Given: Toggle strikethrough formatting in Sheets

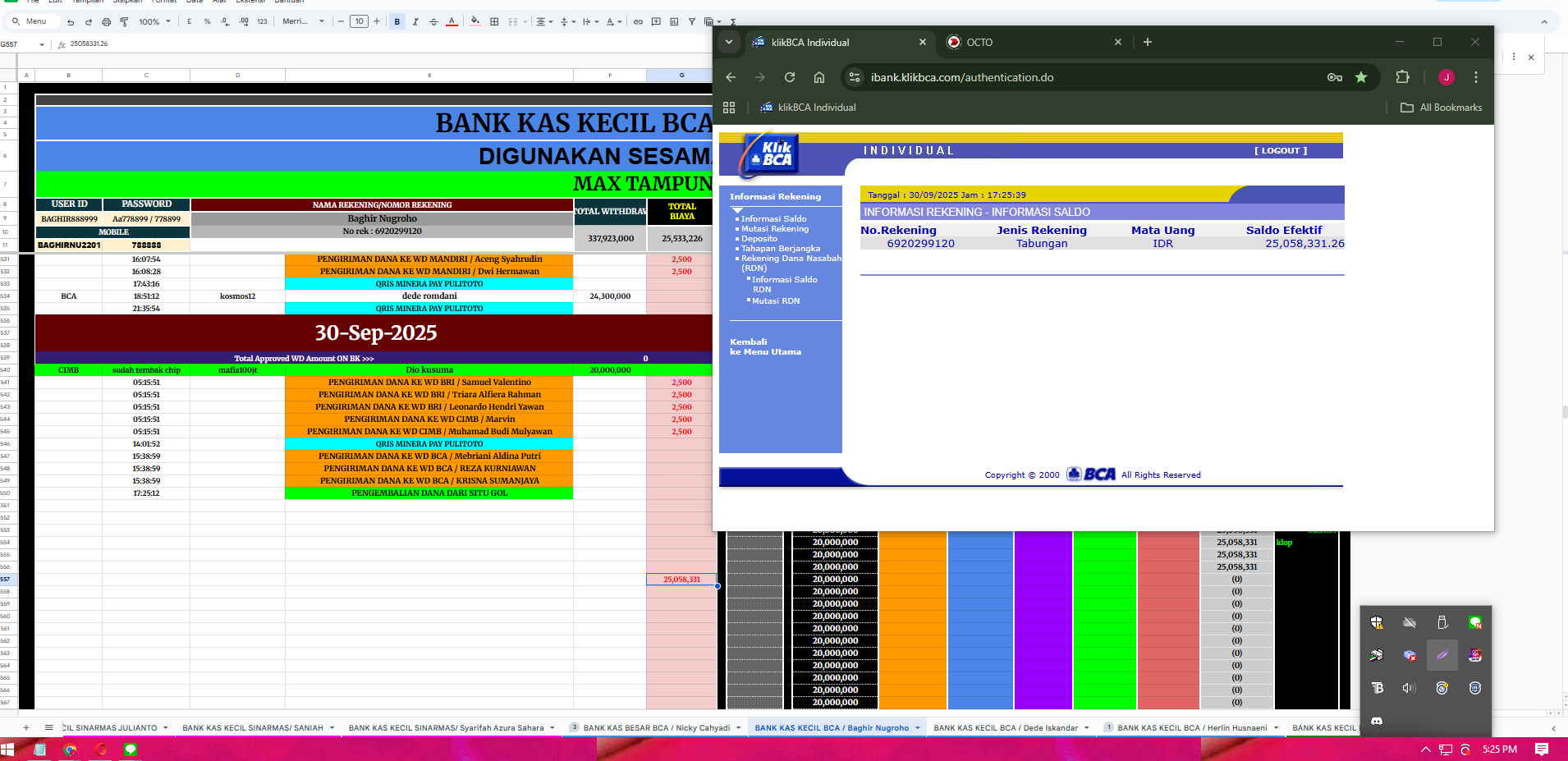Looking at the screenshot, I should coord(433,22).
